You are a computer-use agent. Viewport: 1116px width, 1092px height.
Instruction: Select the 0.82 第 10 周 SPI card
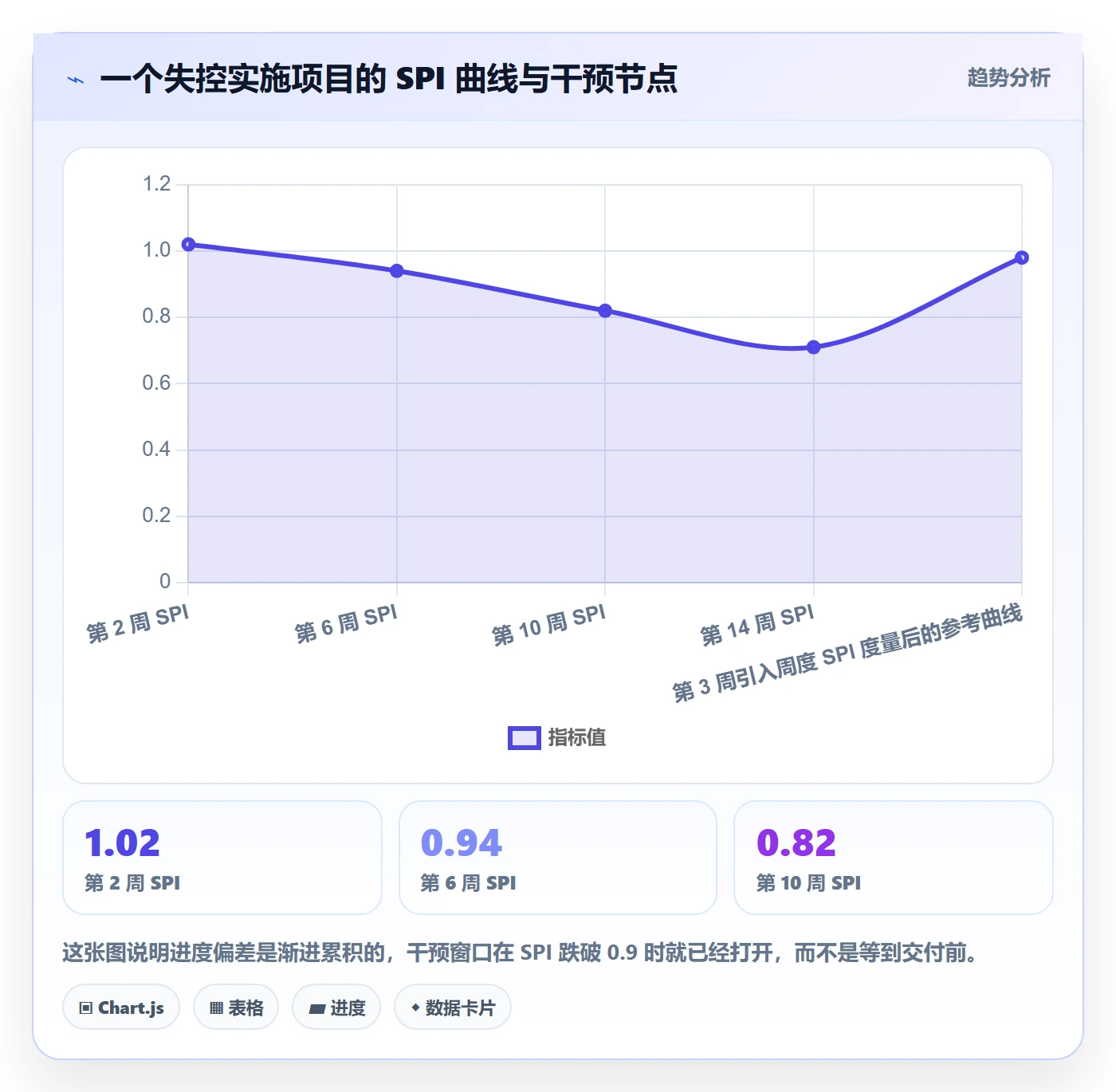click(x=894, y=858)
